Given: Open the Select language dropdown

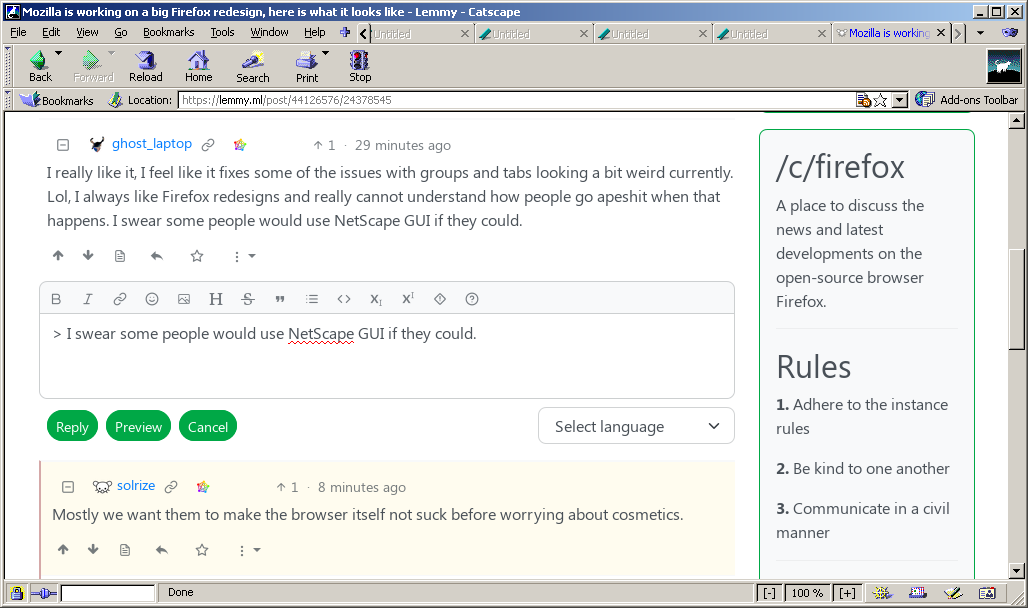Looking at the screenshot, I should point(636,426).
